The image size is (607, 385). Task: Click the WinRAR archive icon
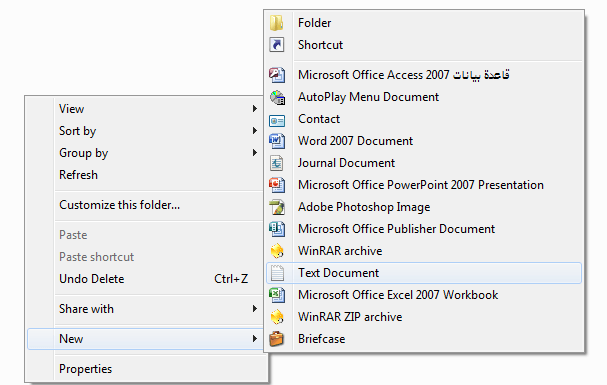pyautogui.click(x=277, y=251)
